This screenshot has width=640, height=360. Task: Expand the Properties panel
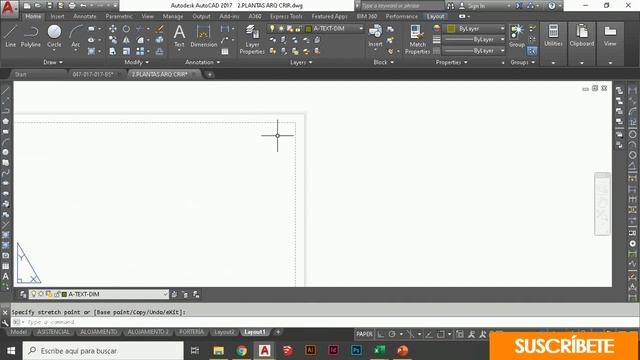click(x=451, y=62)
